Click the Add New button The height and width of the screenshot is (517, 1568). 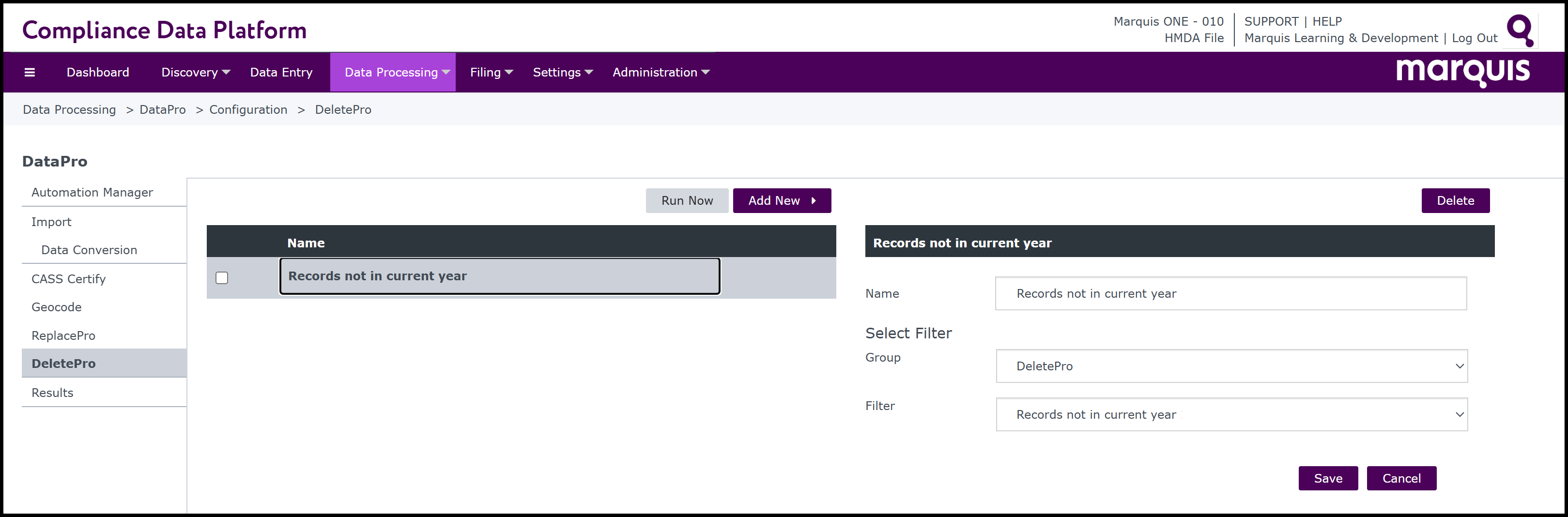point(781,201)
